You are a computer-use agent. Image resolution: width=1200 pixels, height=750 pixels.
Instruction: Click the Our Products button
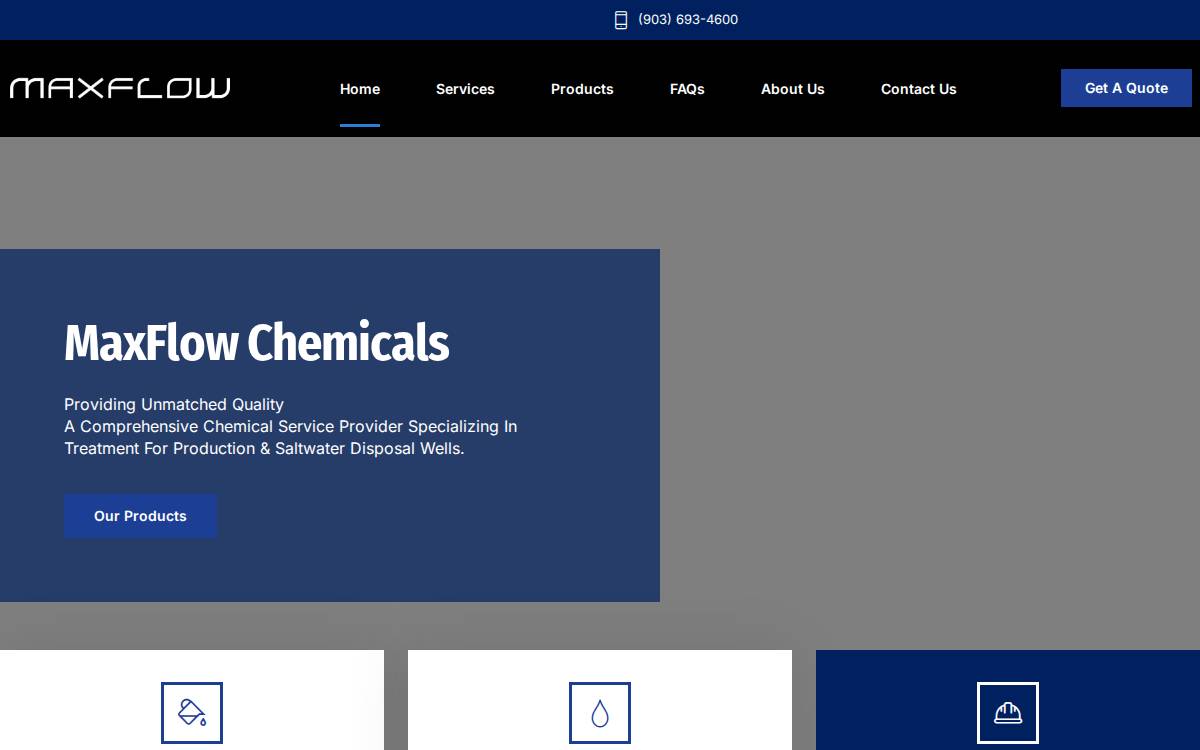click(x=140, y=516)
